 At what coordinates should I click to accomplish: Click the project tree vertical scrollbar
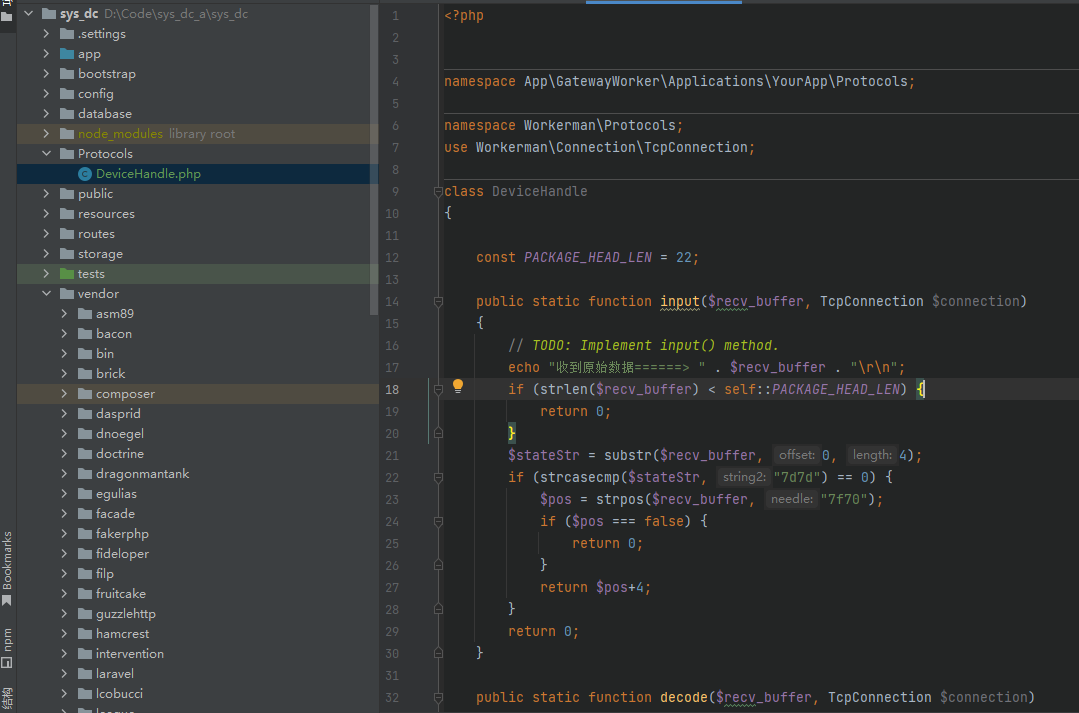pos(374,160)
